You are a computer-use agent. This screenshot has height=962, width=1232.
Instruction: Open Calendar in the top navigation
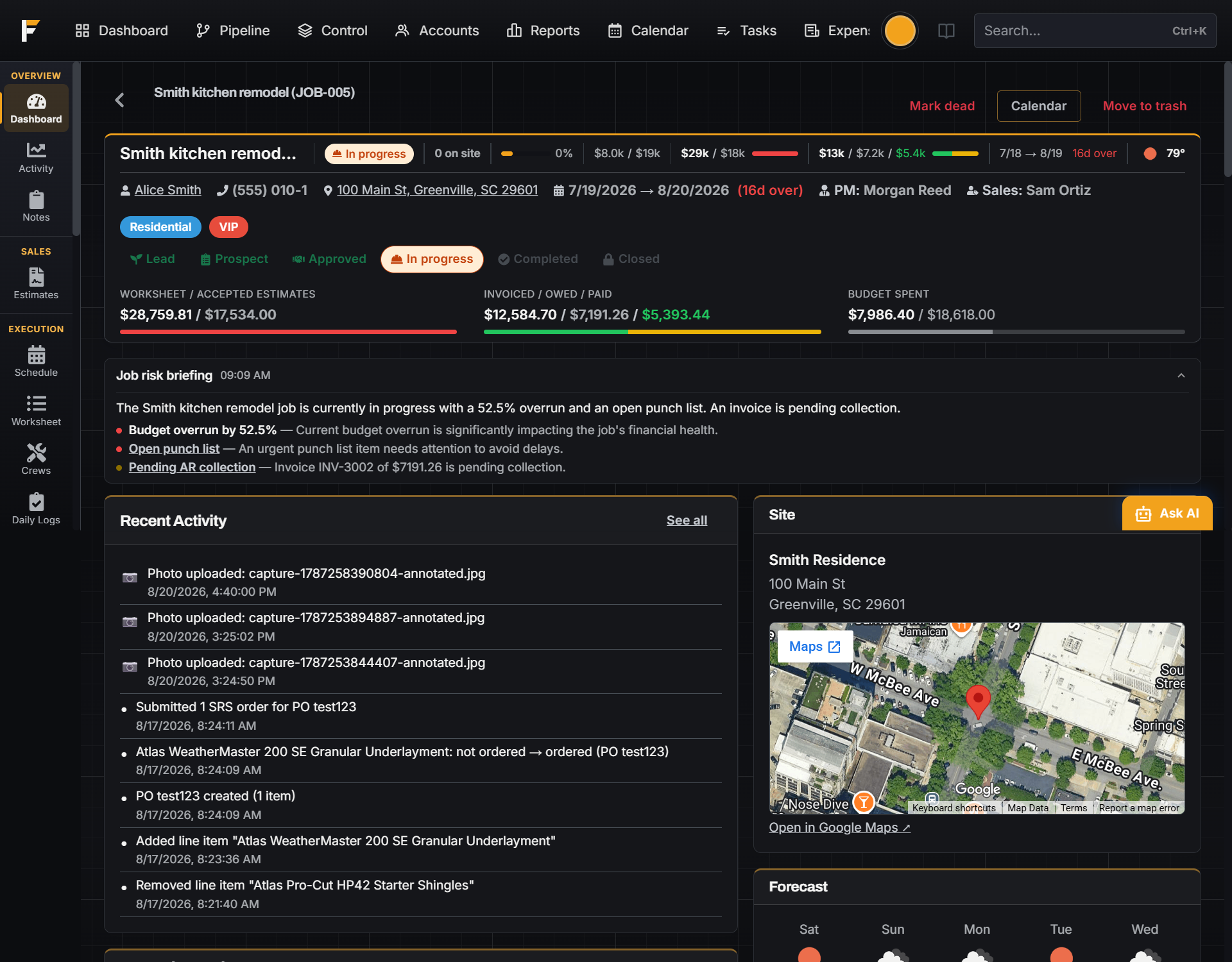click(648, 30)
